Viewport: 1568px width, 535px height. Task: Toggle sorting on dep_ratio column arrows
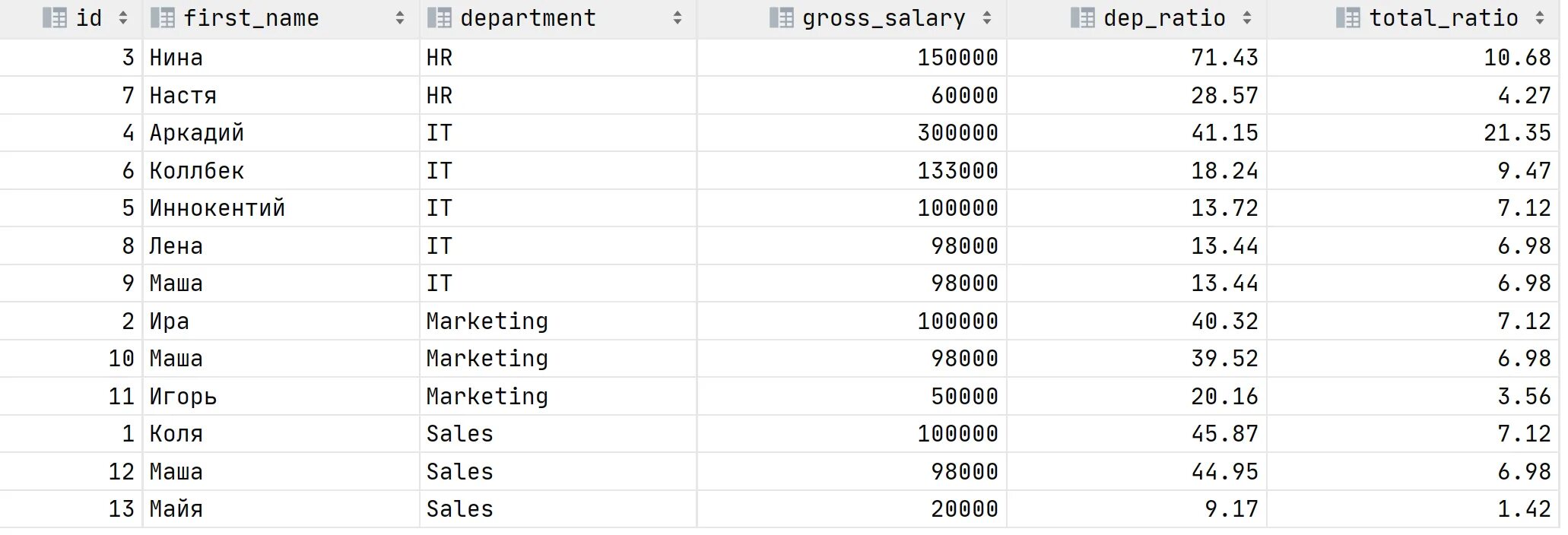1247,18
